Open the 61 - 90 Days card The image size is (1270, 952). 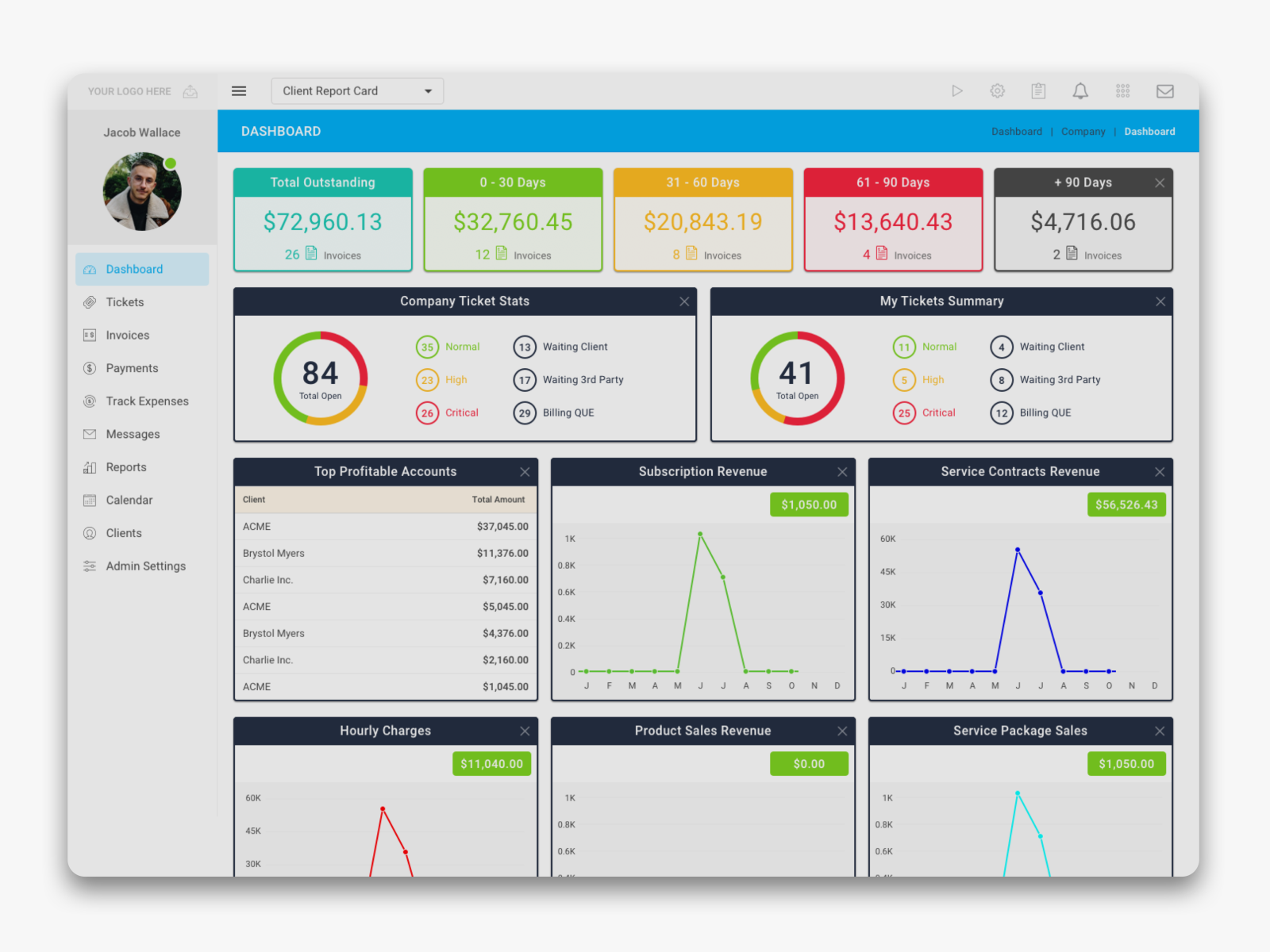(893, 220)
